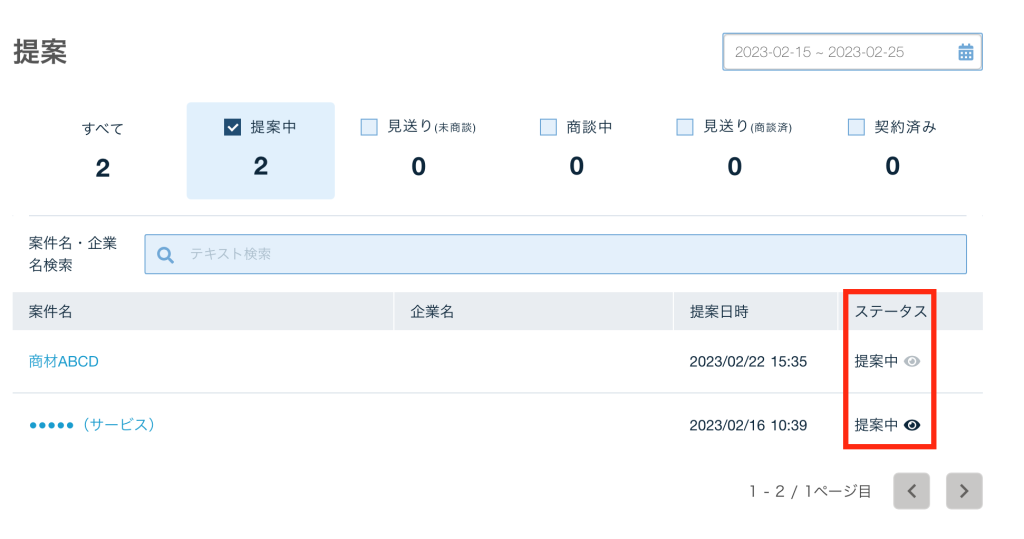Check the 見送り(商談済) checkbox
This screenshot has height=539, width=1024.
pyautogui.click(x=685, y=127)
